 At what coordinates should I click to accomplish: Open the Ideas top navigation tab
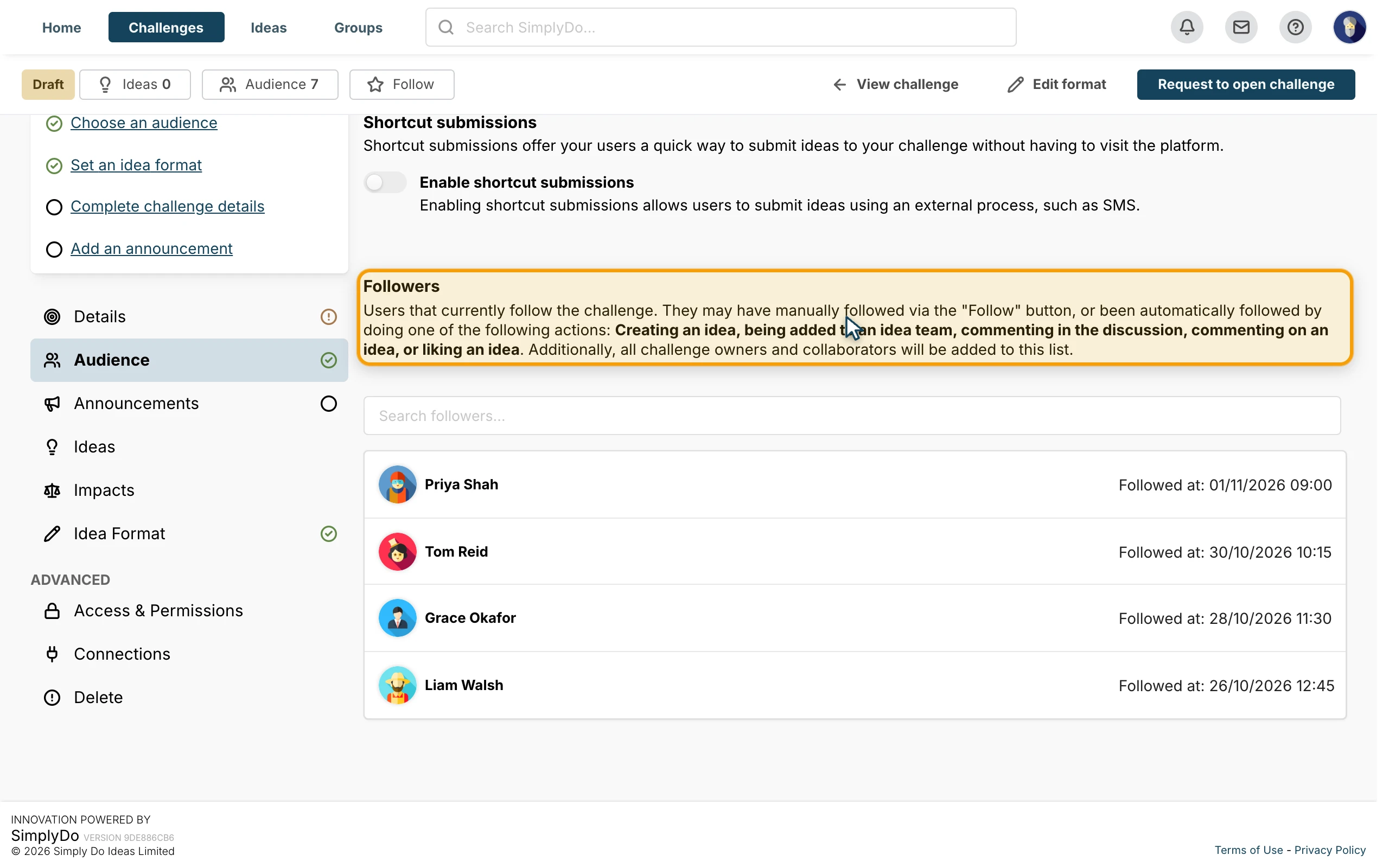[x=269, y=27]
